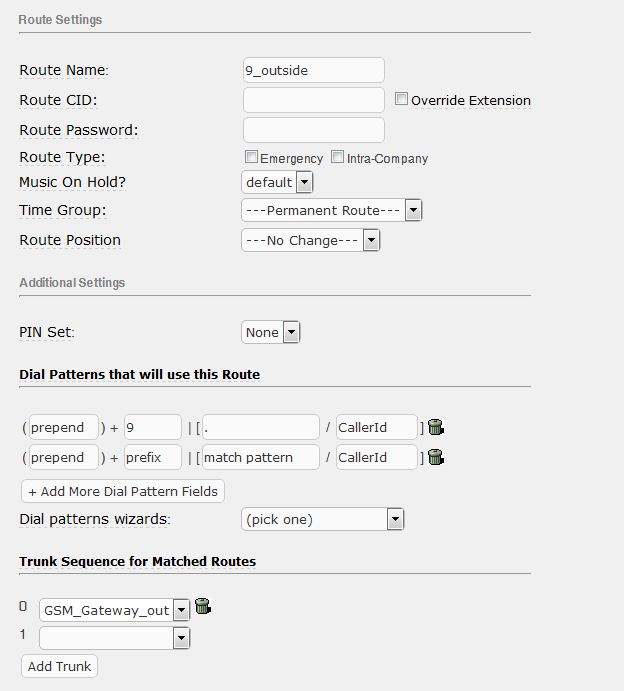Change trunk 0 GSM_Gateway_out selection
Image resolution: width=624 pixels, height=691 pixels.
[114, 610]
